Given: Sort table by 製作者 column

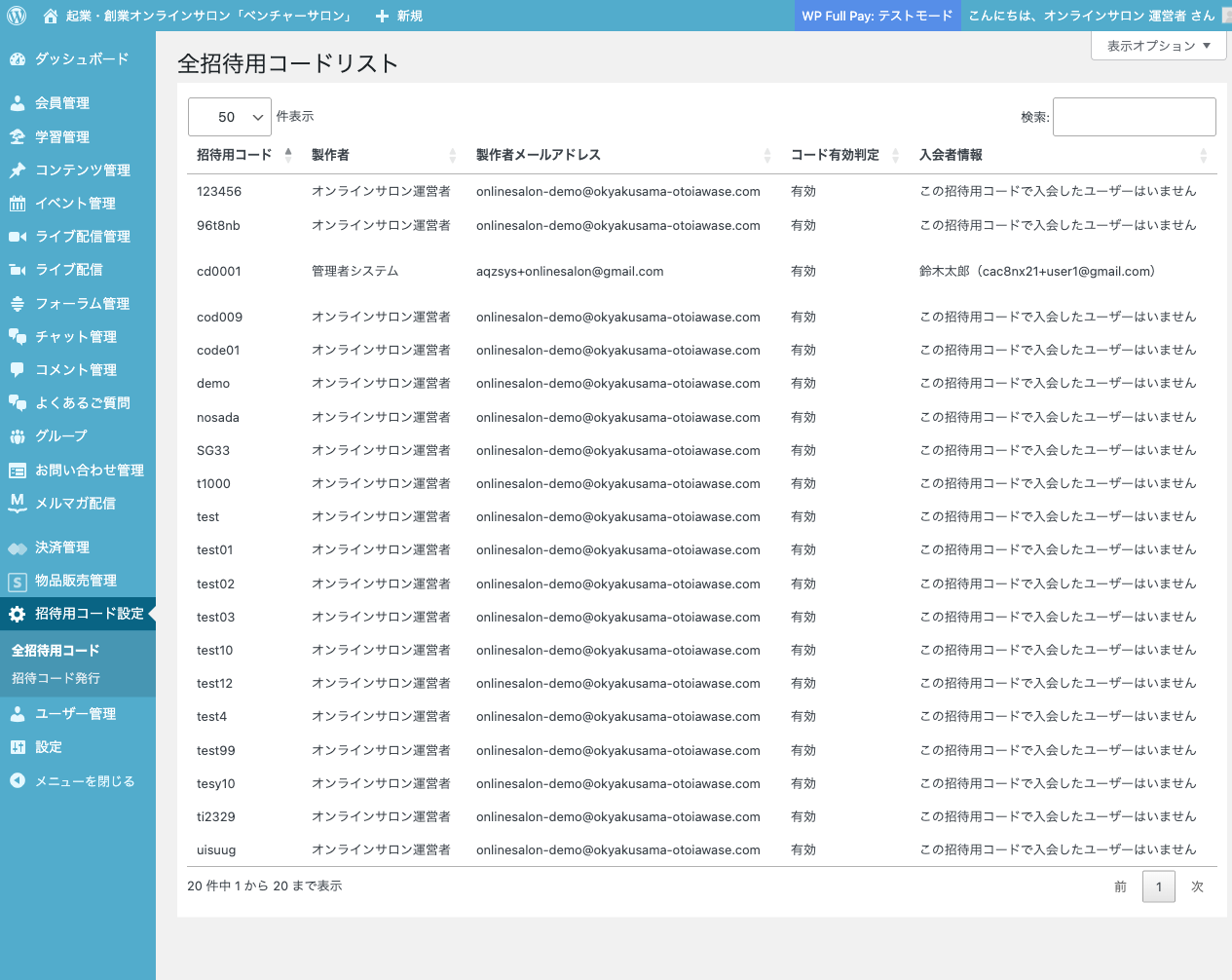Looking at the screenshot, I should (452, 156).
